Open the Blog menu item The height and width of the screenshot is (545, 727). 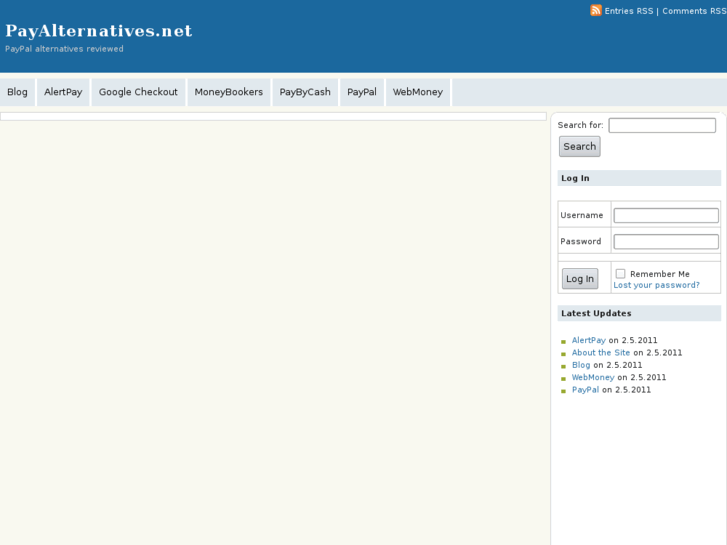pos(17,92)
